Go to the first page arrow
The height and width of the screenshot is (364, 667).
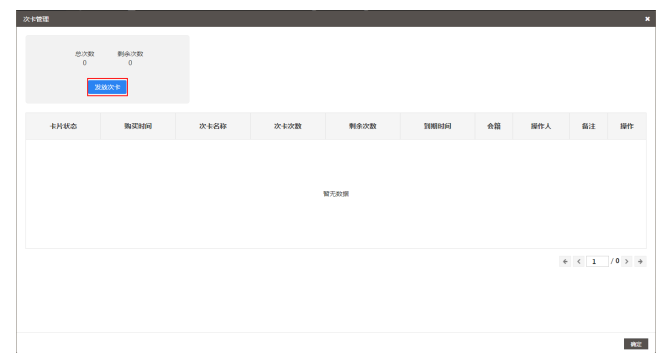[x=565, y=261]
